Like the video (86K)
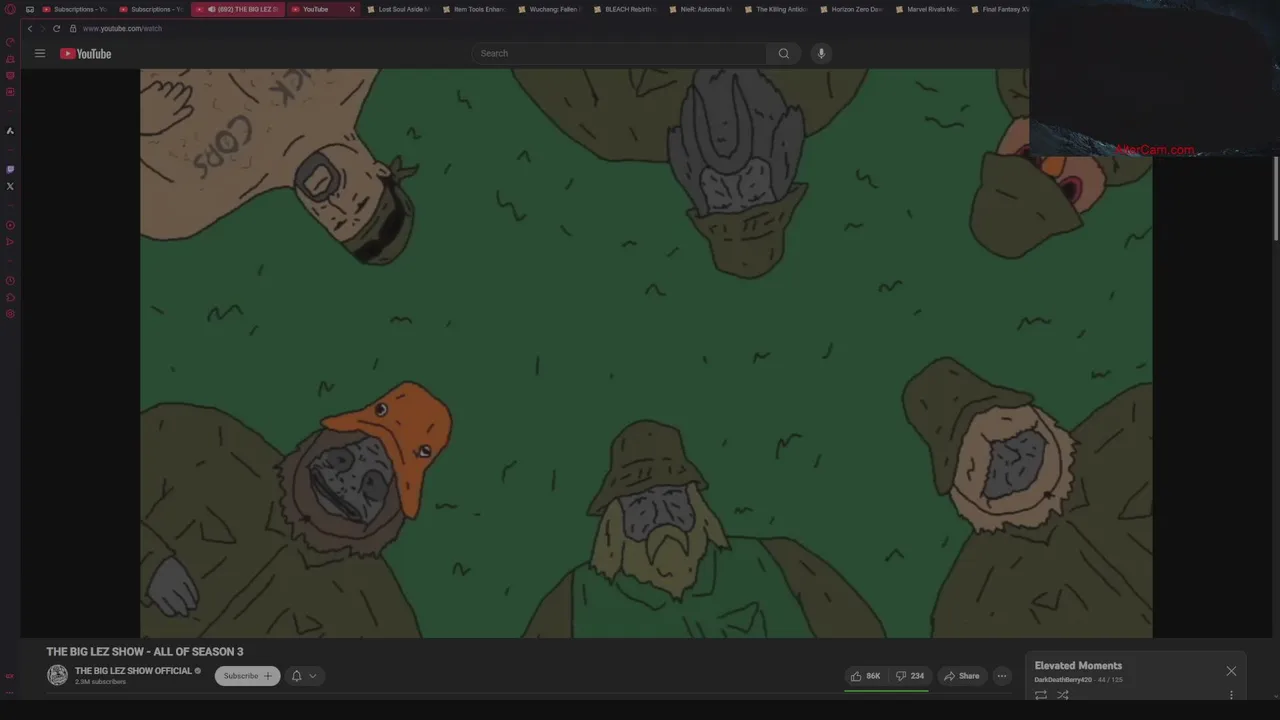This screenshot has width=1280, height=720. click(866, 676)
